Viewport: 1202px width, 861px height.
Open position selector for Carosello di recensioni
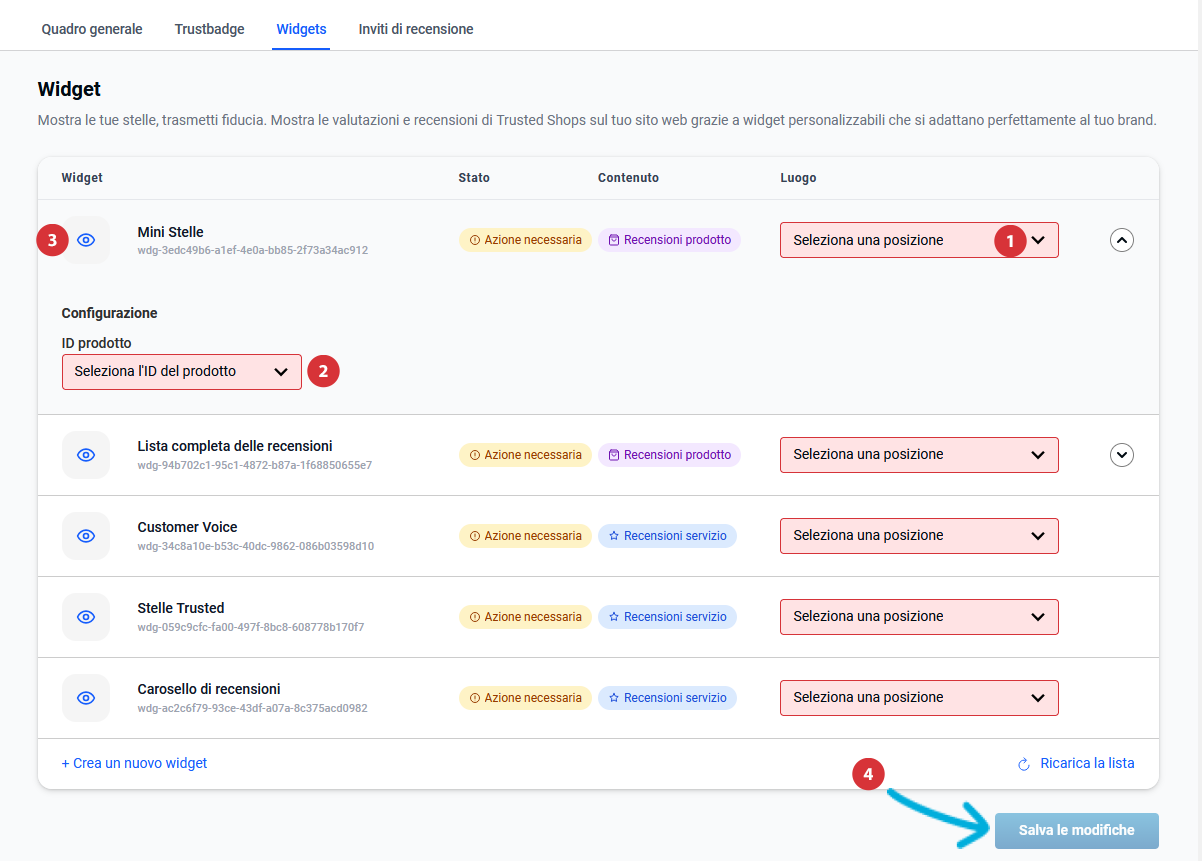click(x=918, y=698)
